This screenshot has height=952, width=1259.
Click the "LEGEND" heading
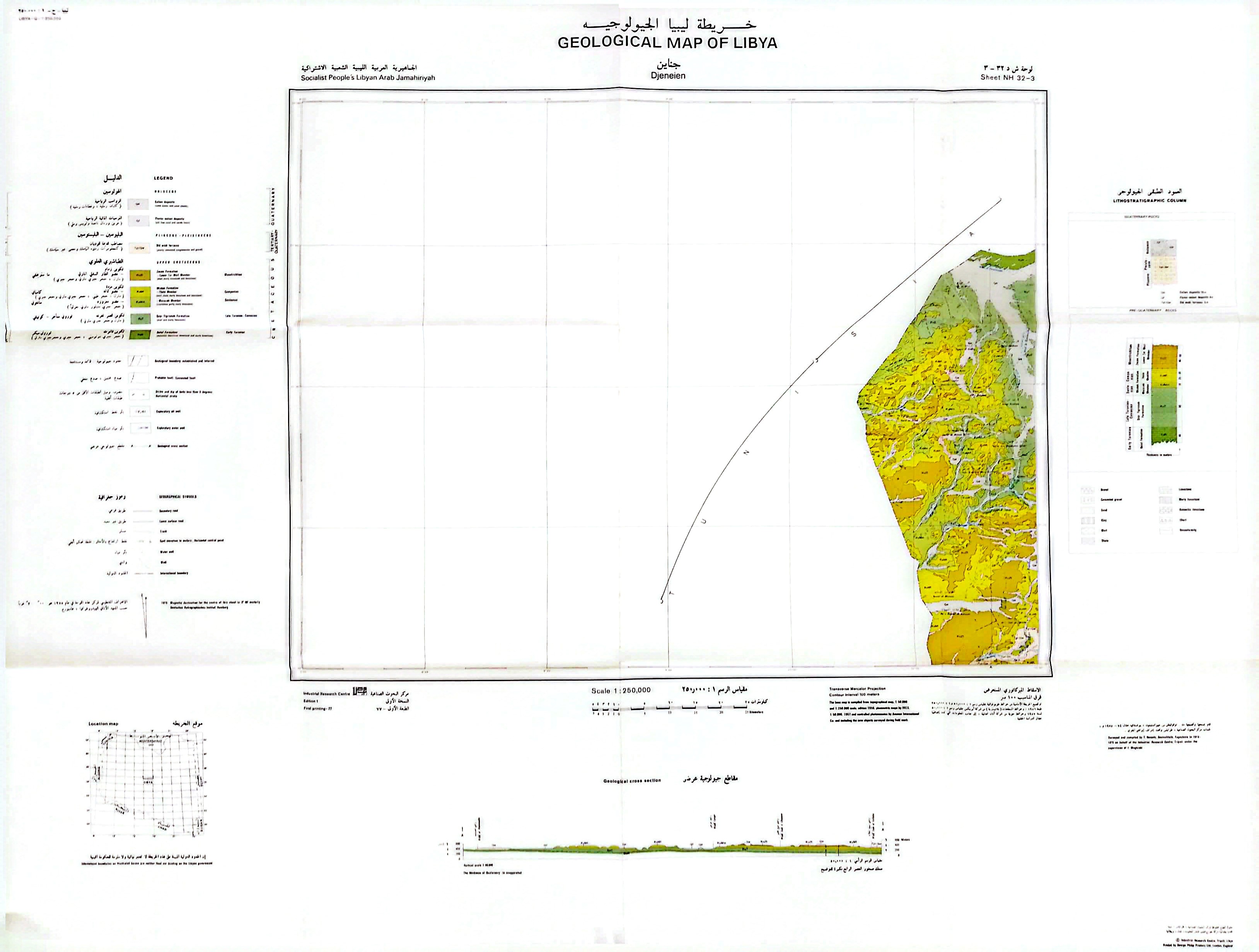(x=163, y=178)
